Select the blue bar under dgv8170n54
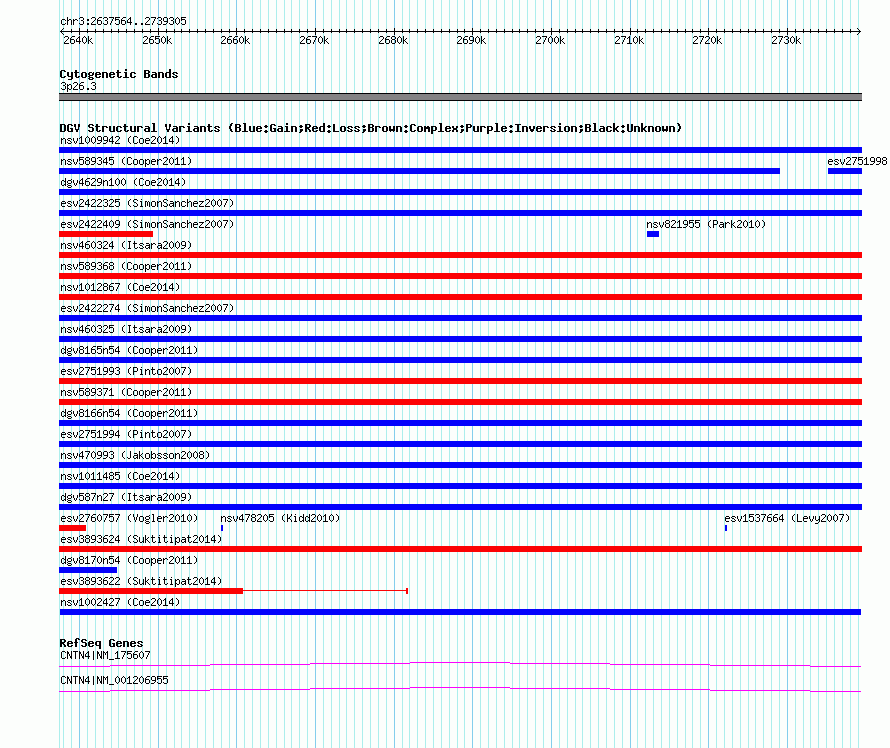This screenshot has height=748, width=890. [x=88, y=570]
